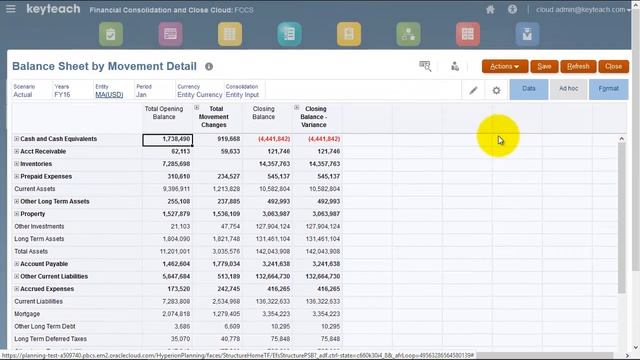Select Current Assets row label

coord(35,189)
